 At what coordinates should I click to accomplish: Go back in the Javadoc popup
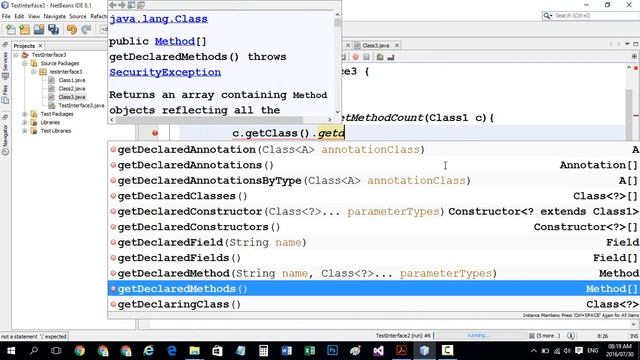pyautogui.click(x=112, y=5)
